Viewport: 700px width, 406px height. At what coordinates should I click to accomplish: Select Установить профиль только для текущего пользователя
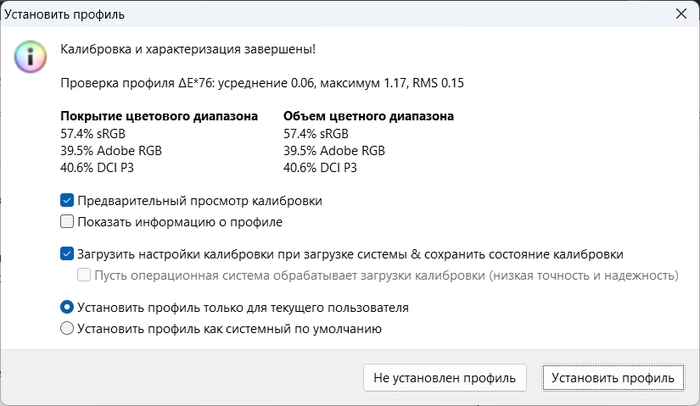point(68,307)
